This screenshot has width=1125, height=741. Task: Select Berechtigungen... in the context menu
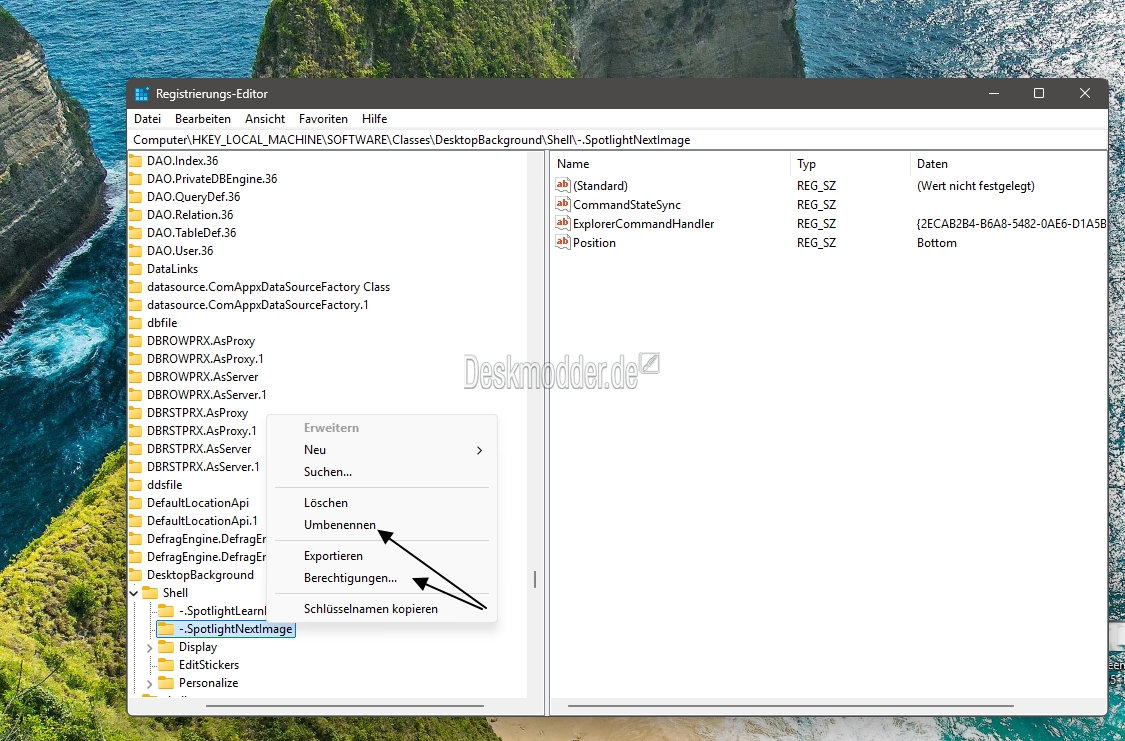350,578
